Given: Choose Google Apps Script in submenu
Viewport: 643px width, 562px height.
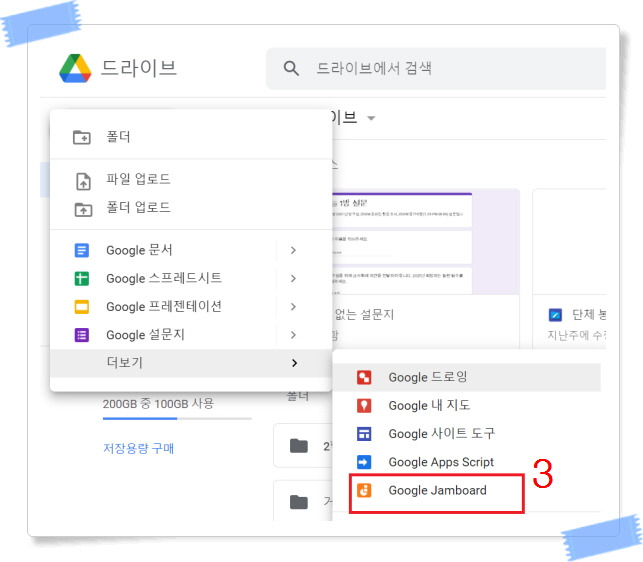Looking at the screenshot, I should 466,462.
